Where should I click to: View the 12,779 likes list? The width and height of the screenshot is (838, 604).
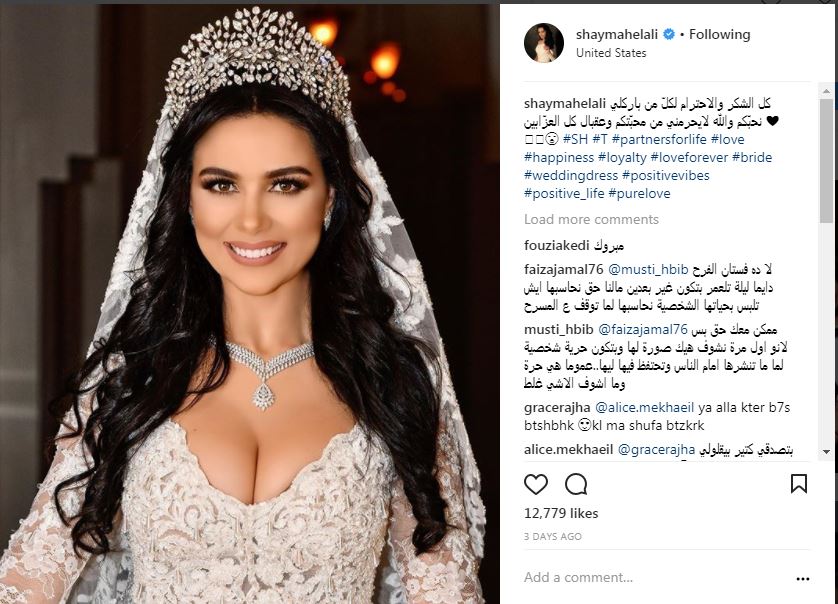[x=561, y=514]
